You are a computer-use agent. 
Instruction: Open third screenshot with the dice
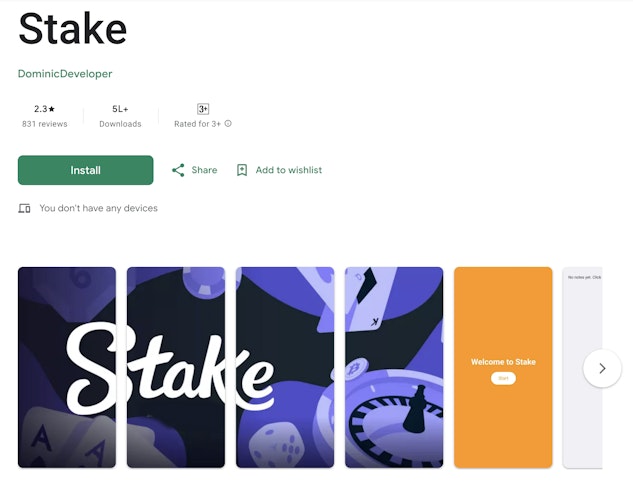click(x=285, y=367)
